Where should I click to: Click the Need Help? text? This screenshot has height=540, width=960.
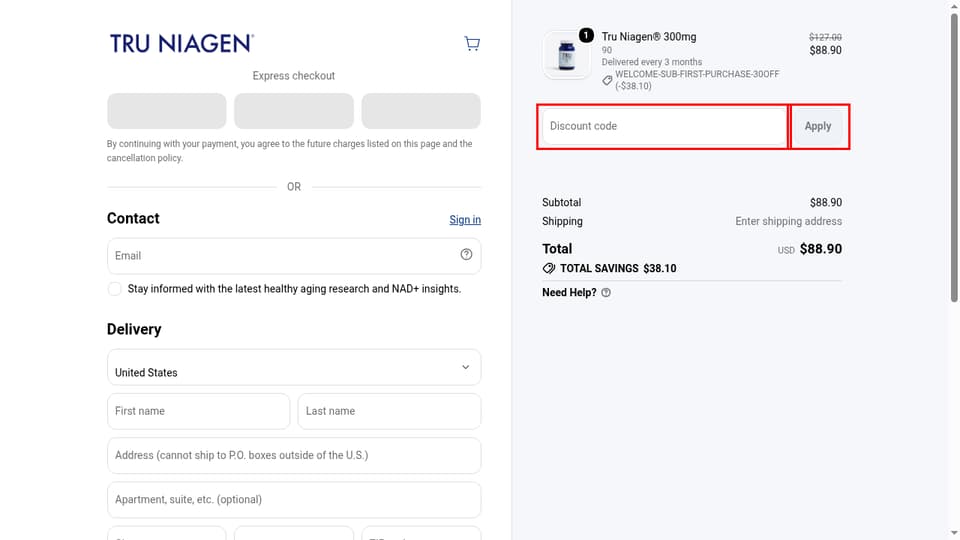(569, 293)
